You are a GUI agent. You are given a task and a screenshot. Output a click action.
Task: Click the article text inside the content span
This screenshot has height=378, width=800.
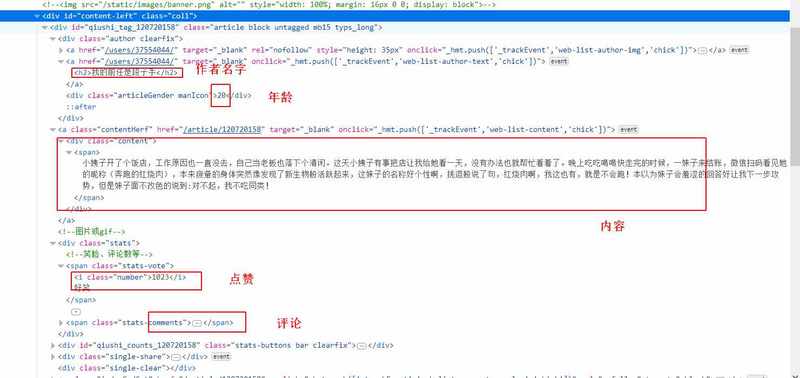[x=435, y=174]
